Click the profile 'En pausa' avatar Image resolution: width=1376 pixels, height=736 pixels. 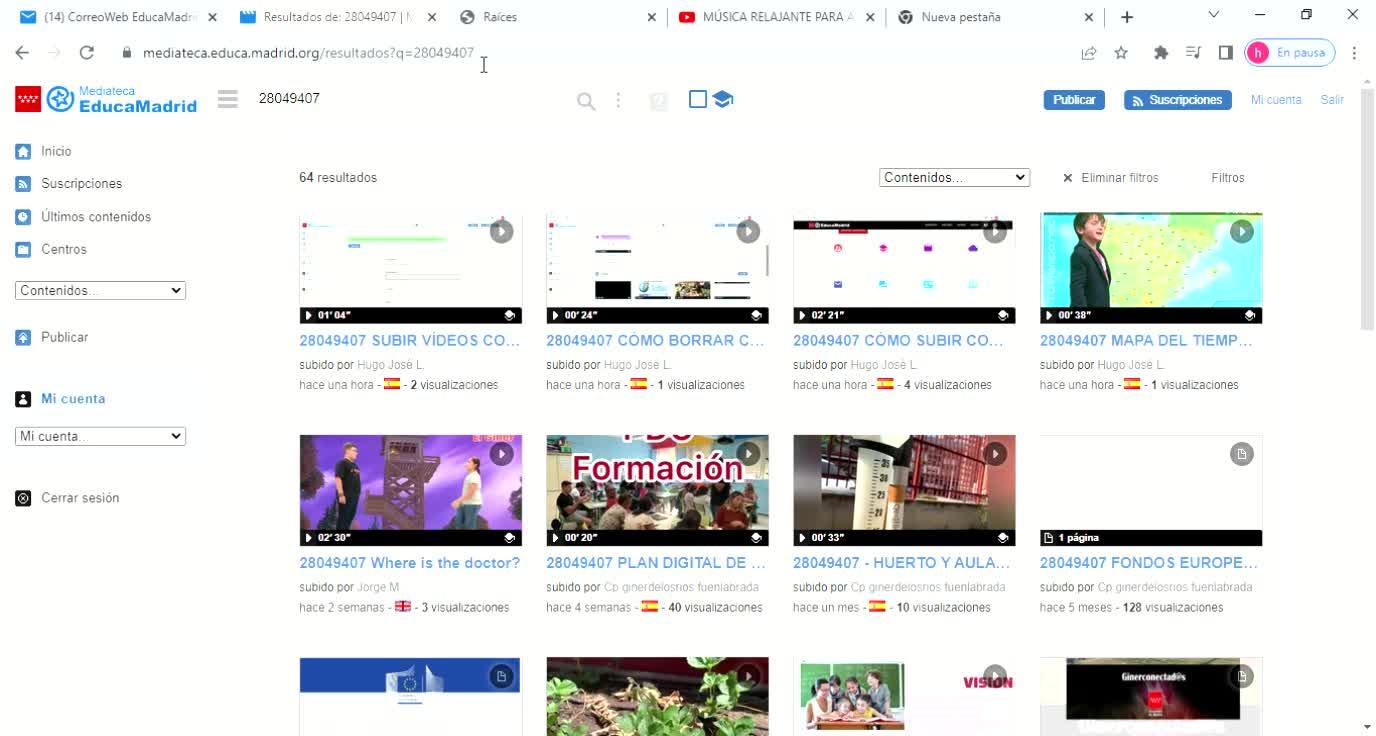pos(1289,53)
